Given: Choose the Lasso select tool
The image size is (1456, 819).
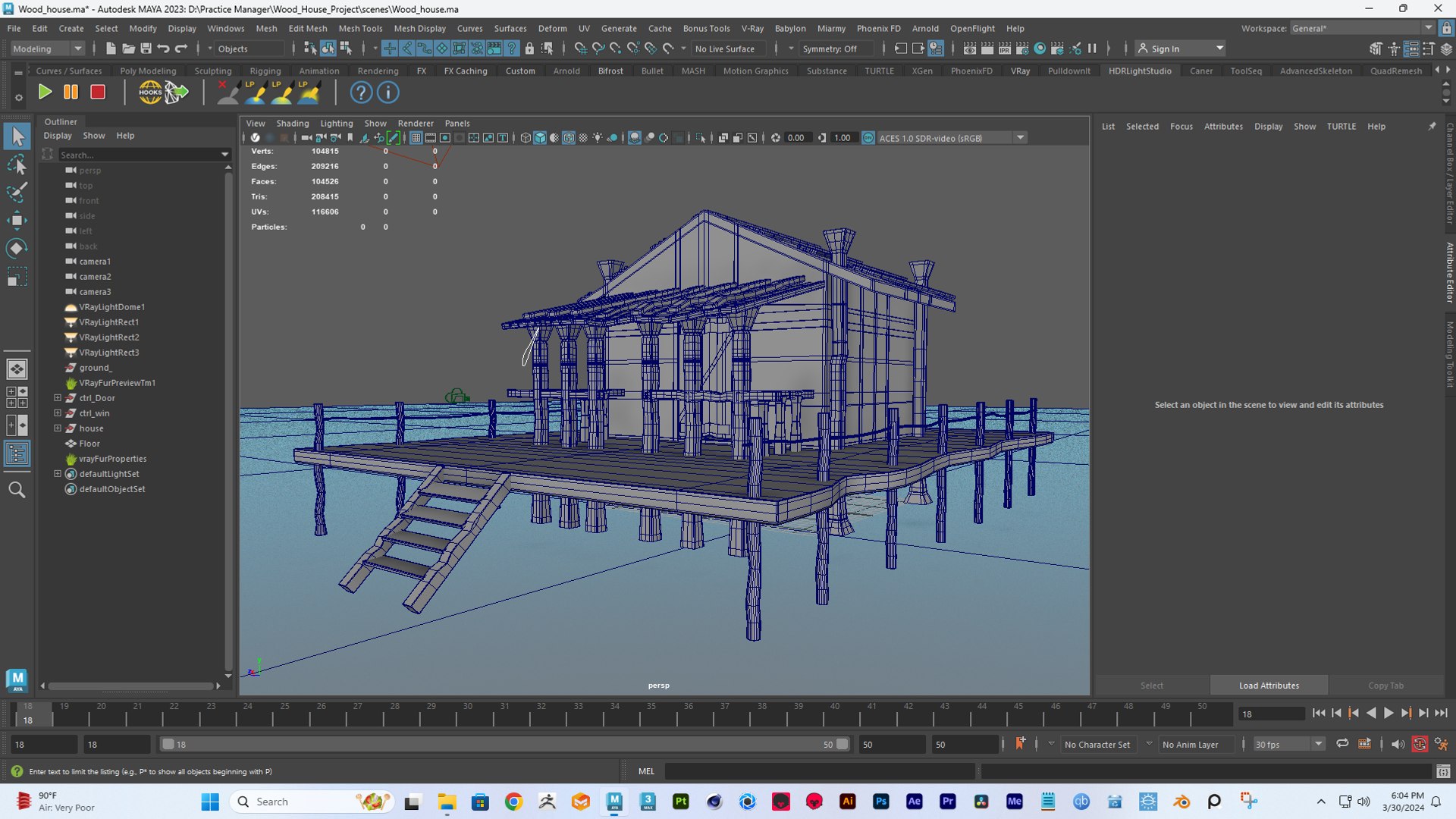Looking at the screenshot, I should coord(17,165).
